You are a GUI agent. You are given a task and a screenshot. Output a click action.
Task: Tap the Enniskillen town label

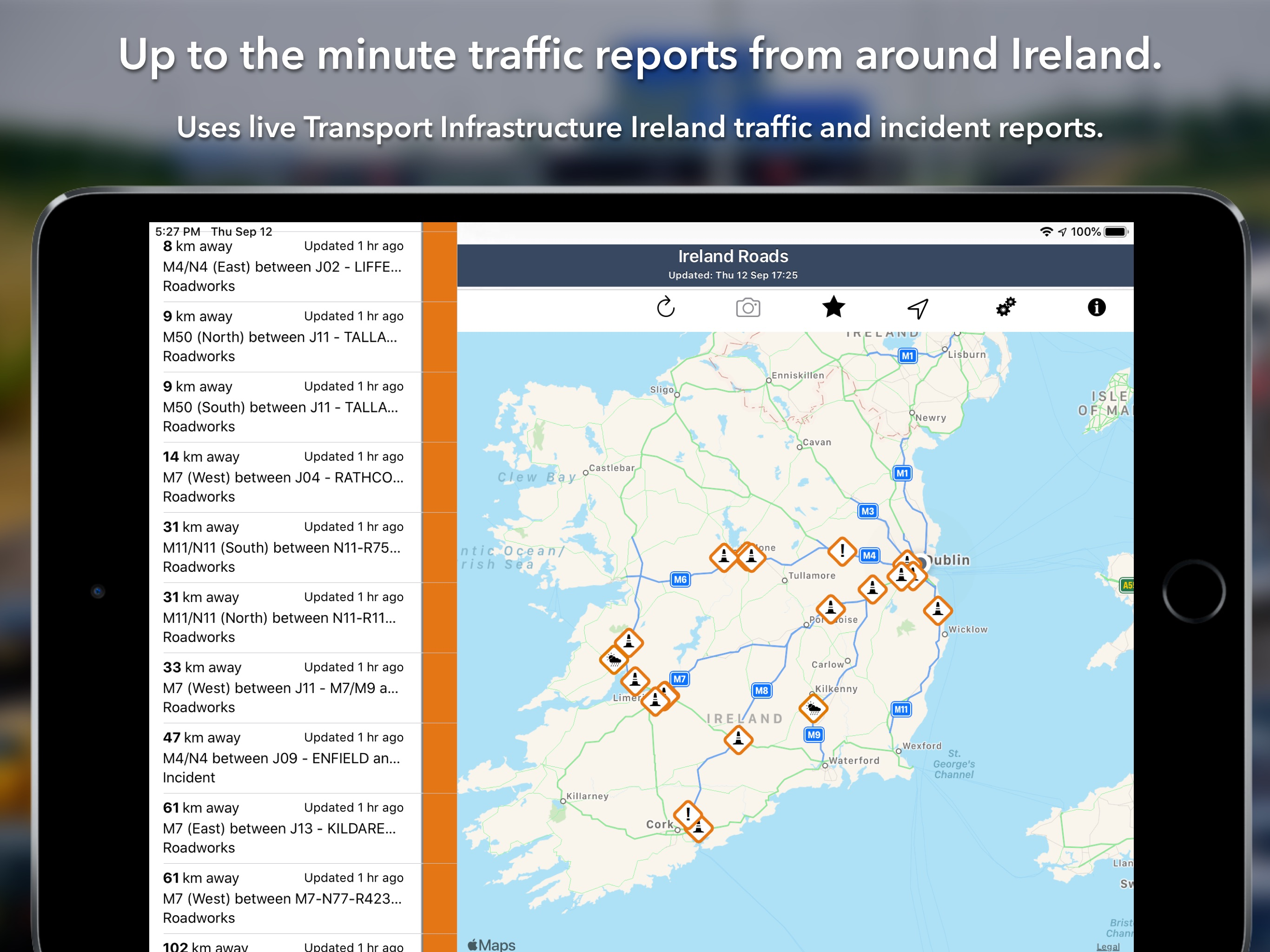[x=798, y=376]
